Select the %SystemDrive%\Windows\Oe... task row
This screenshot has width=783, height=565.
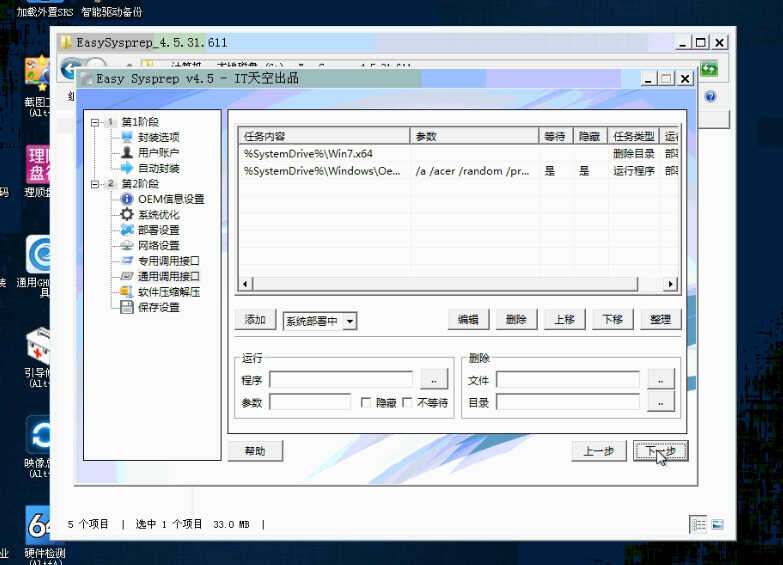pyautogui.click(x=459, y=171)
